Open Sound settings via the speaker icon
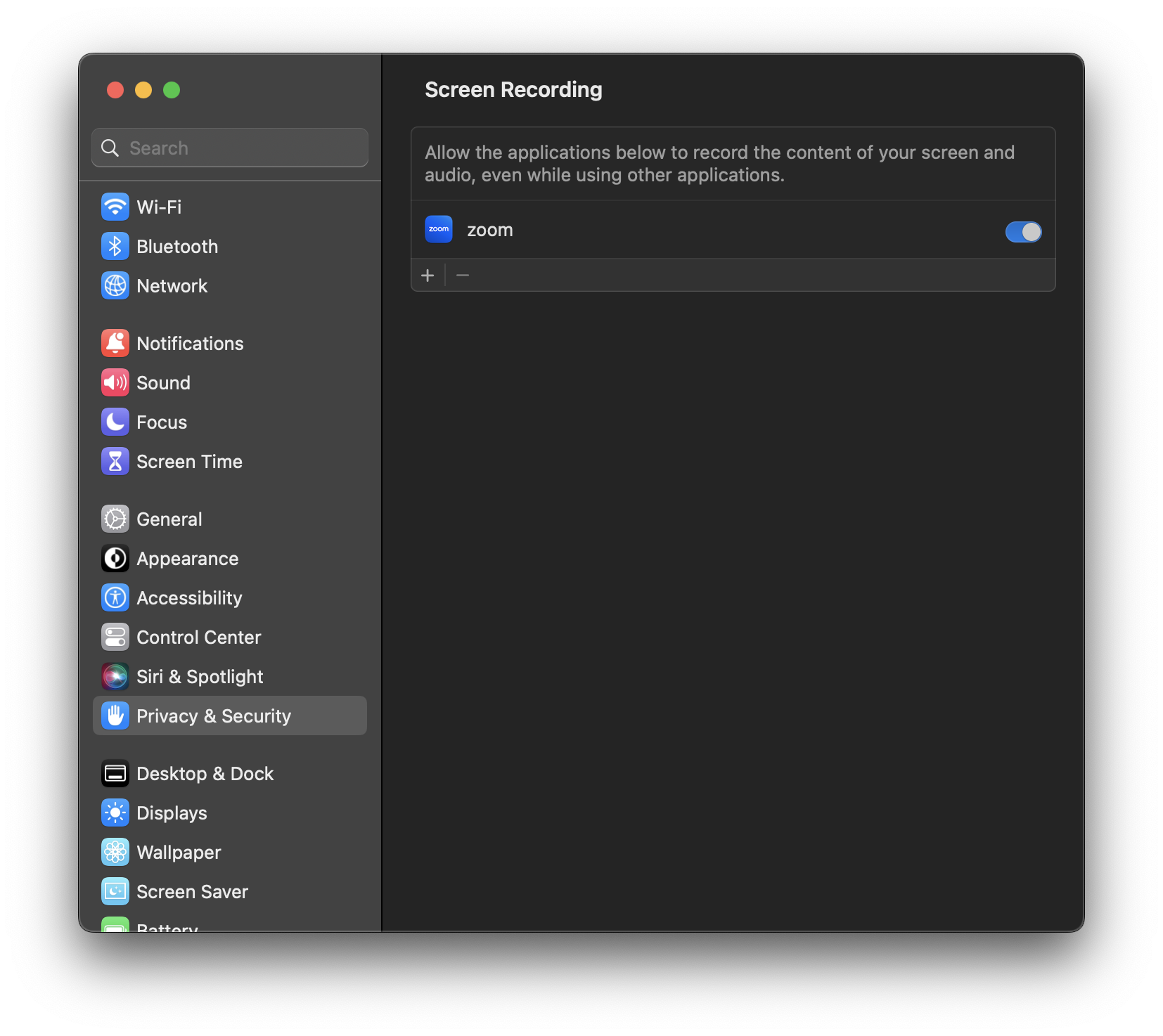The image size is (1163, 1036). [x=115, y=382]
